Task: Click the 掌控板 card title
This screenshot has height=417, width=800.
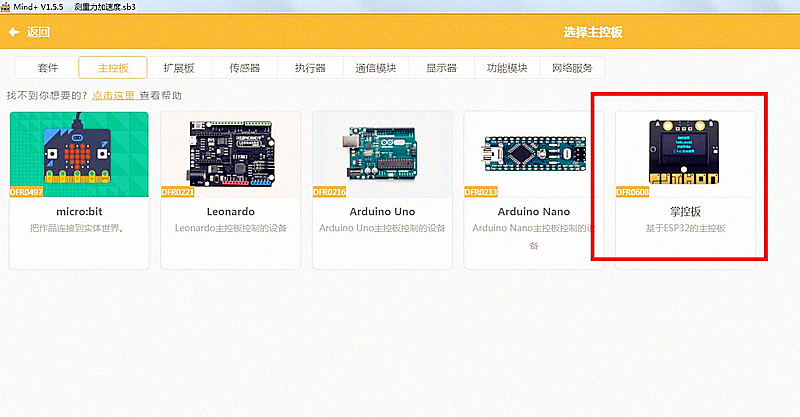Action: pyautogui.click(x=685, y=211)
